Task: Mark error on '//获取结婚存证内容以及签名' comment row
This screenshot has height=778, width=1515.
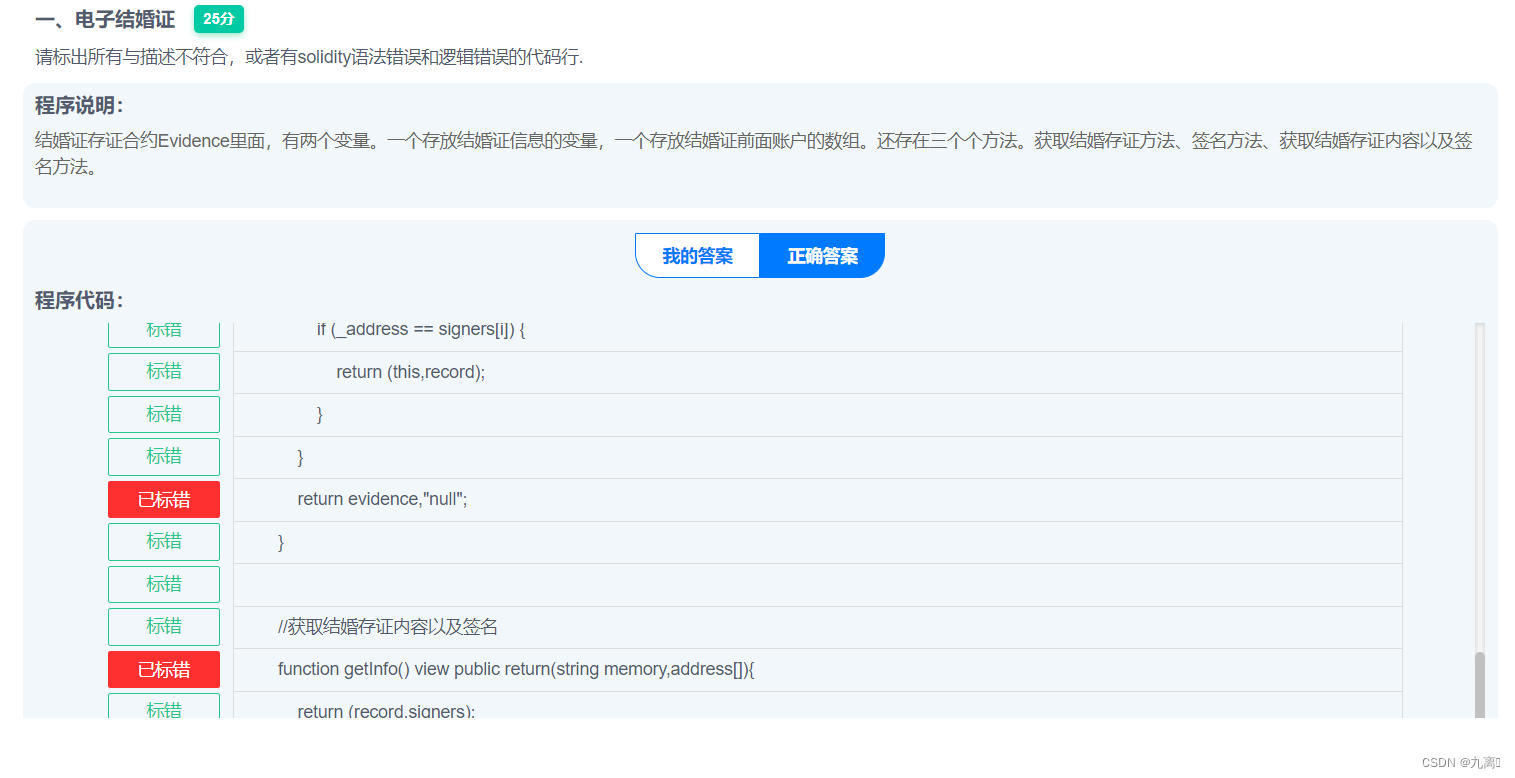Action: 164,626
